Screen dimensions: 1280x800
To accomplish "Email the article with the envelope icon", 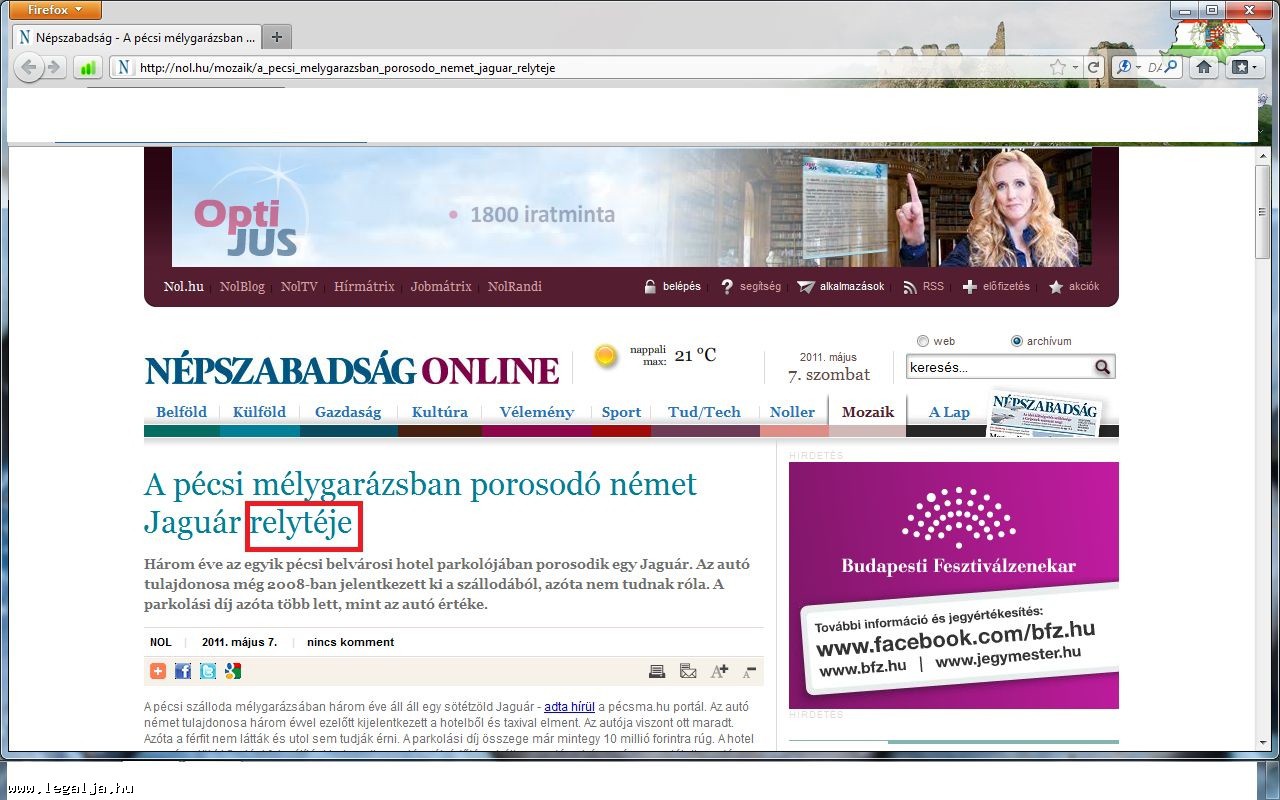I will tap(688, 671).
